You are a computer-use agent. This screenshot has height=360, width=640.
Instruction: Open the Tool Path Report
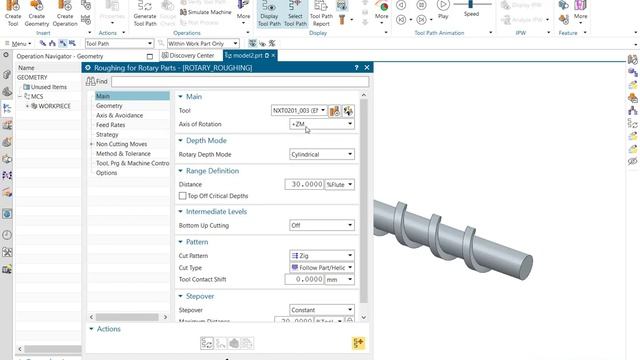pyautogui.click(x=321, y=13)
